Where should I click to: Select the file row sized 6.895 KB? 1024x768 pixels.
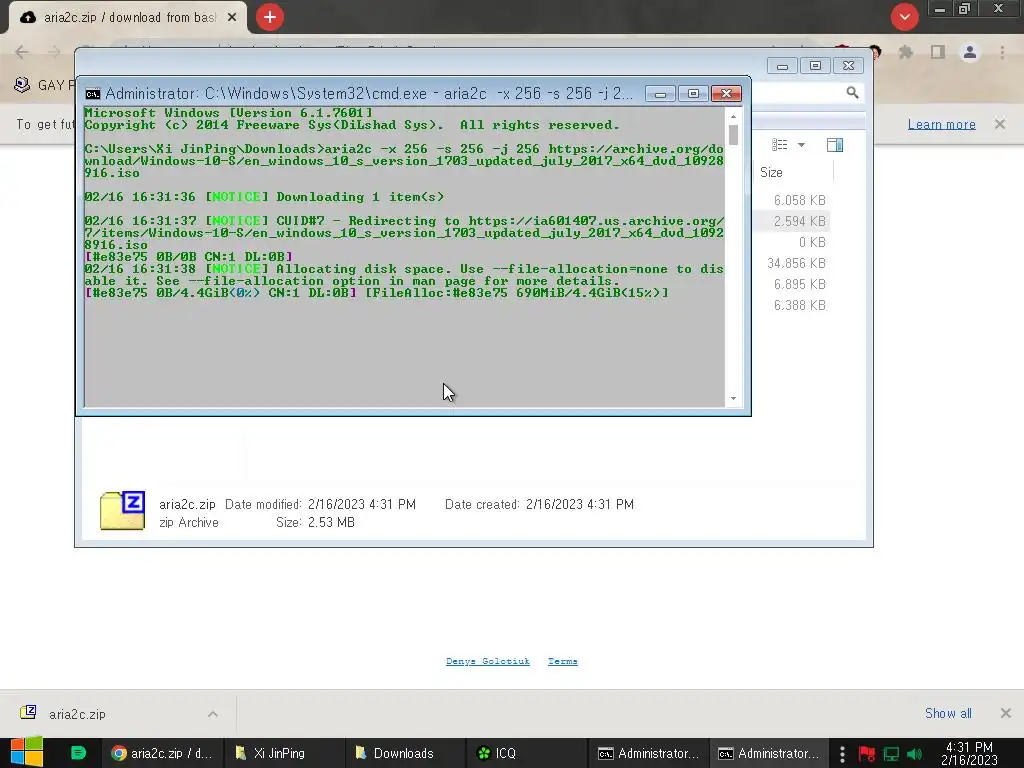pos(799,284)
